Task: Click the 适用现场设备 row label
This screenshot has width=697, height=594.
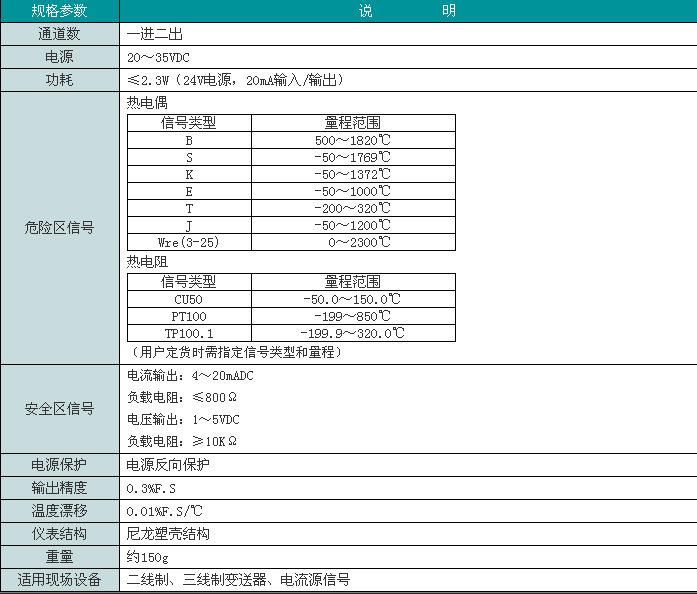Action: coord(59,580)
